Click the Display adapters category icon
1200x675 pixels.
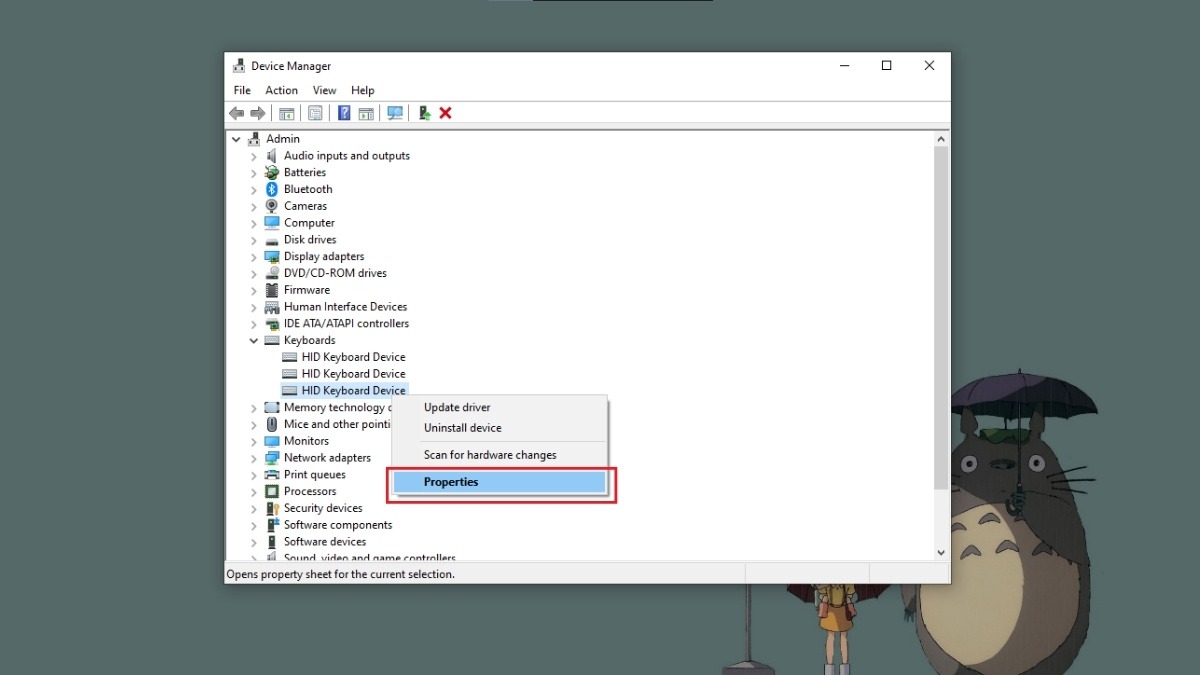pos(271,257)
